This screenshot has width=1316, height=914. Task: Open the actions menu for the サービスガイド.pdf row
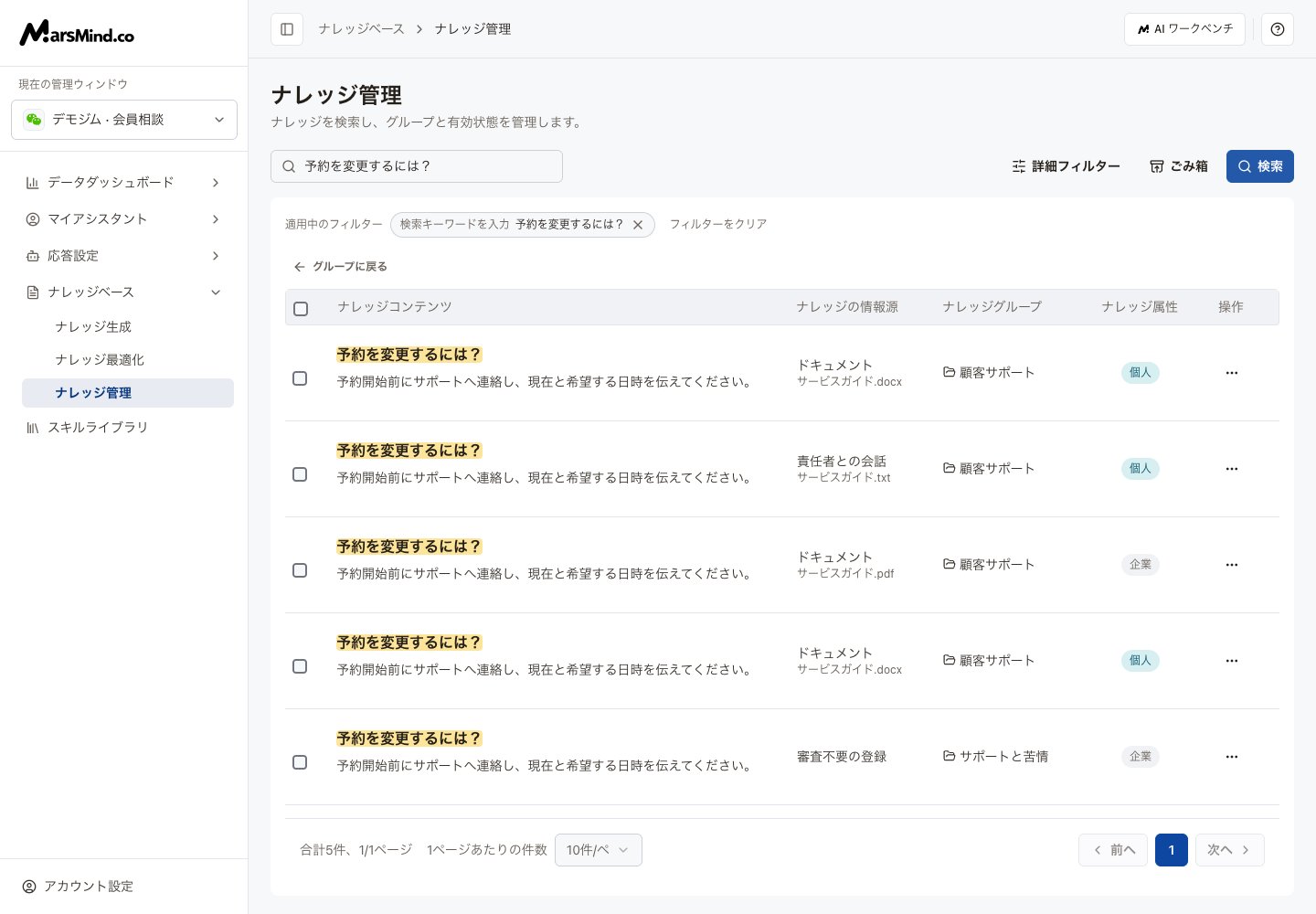[1232, 565]
